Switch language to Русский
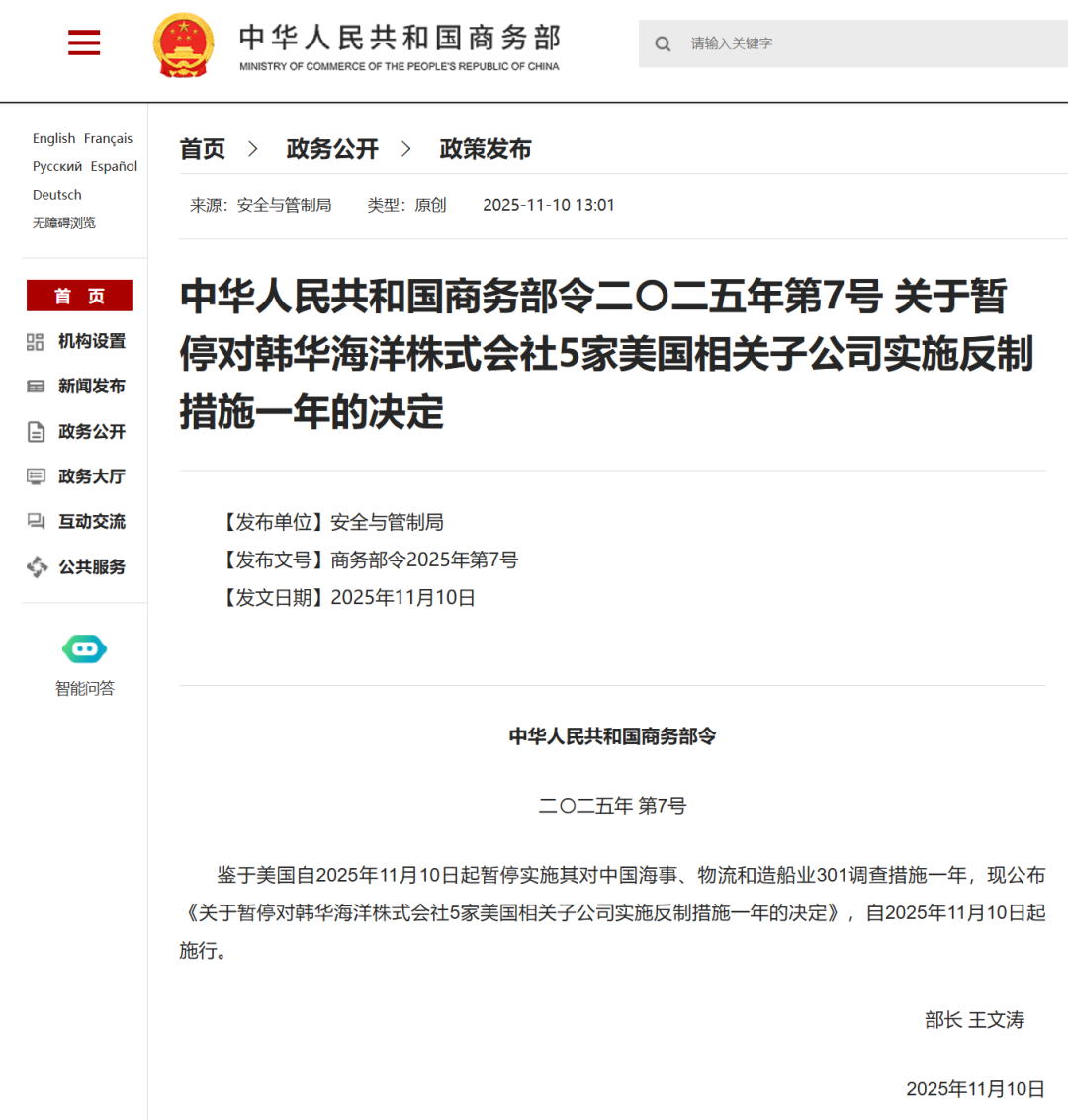The image size is (1068, 1120). [x=57, y=166]
